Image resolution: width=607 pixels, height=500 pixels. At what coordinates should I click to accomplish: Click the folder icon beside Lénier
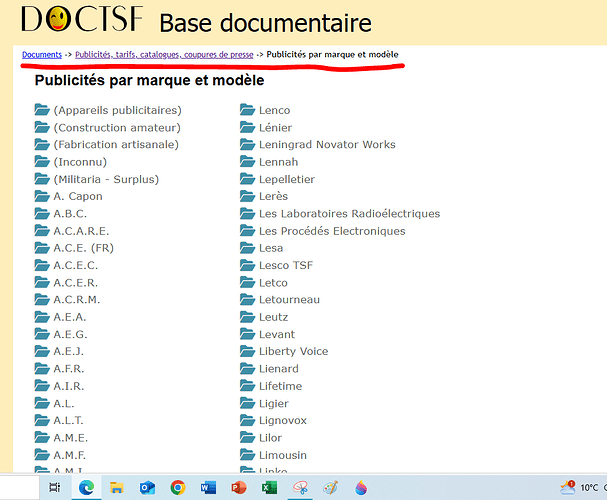pyautogui.click(x=247, y=127)
